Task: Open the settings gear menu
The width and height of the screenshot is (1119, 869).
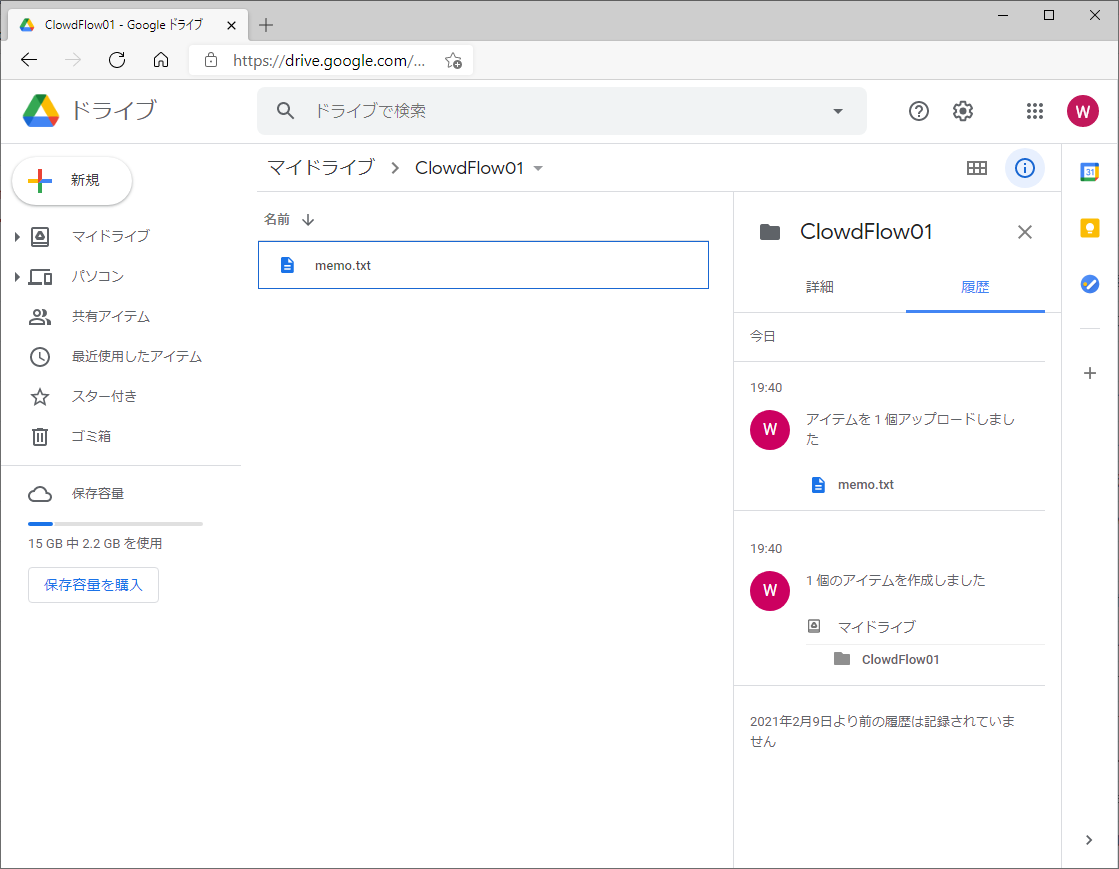Action: pyautogui.click(x=963, y=111)
